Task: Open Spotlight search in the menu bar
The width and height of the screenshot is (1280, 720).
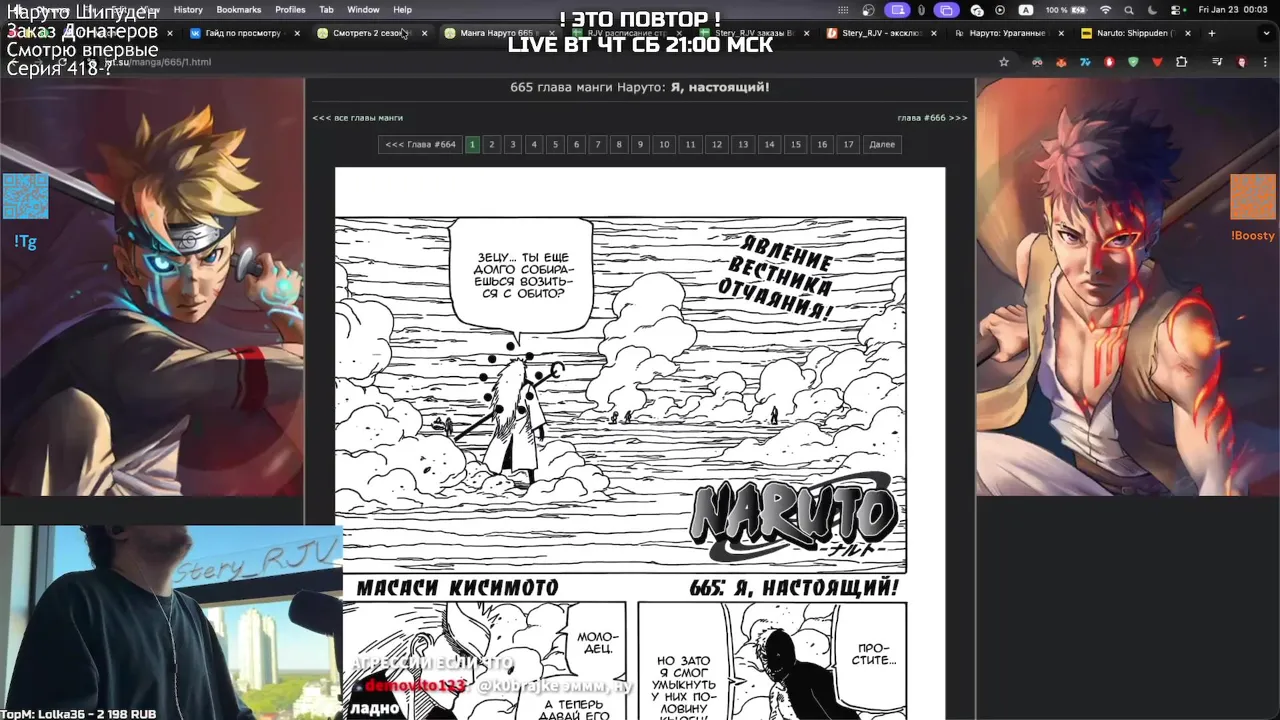Action: (1129, 10)
